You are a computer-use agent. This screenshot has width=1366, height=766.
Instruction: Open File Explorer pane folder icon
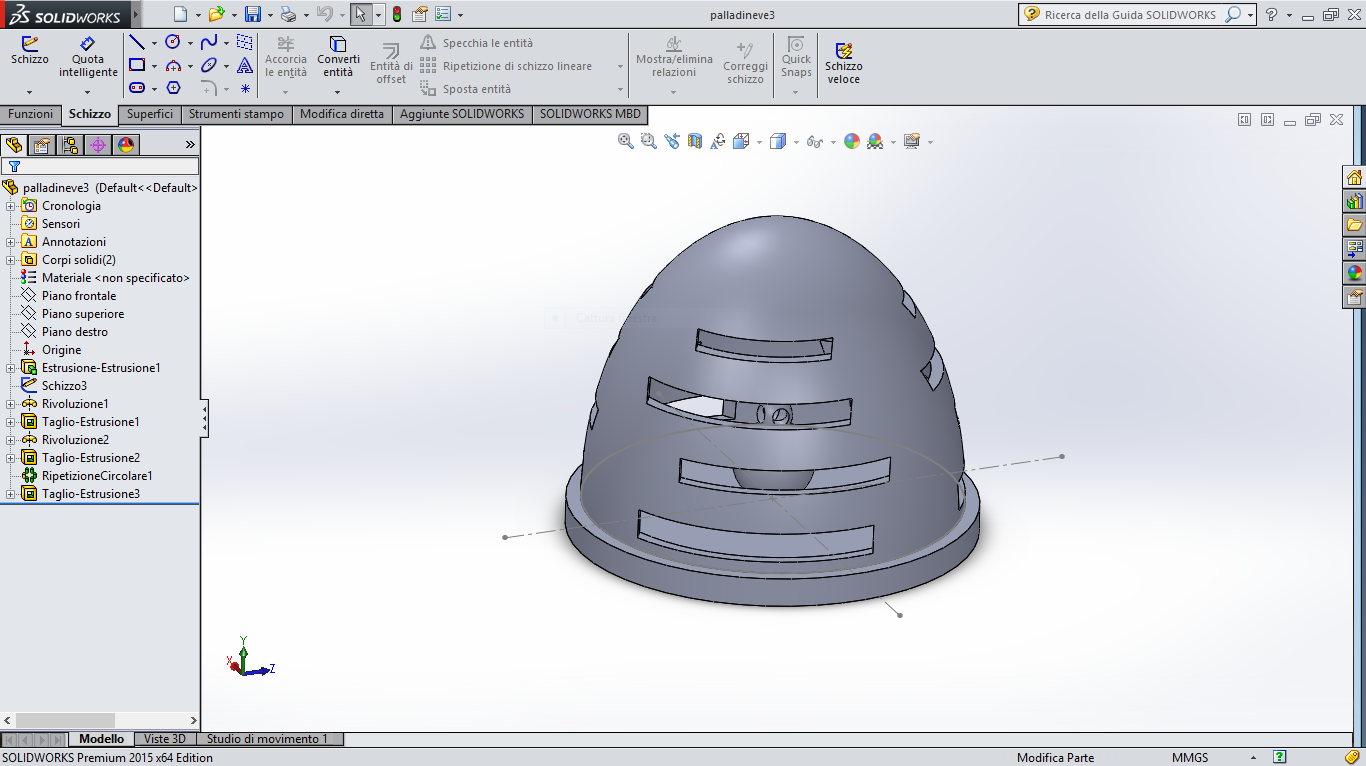click(1354, 225)
